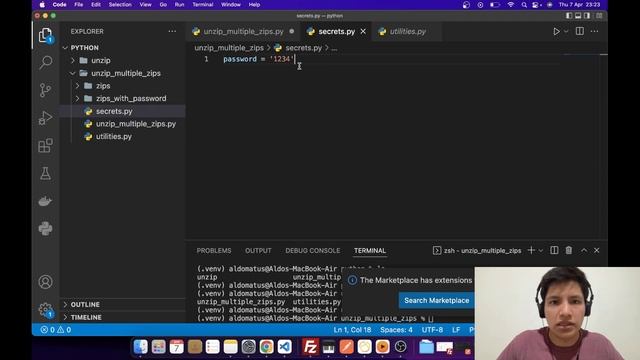Click the Search Marketplace button
The height and width of the screenshot is (360, 640).
tap(436, 300)
